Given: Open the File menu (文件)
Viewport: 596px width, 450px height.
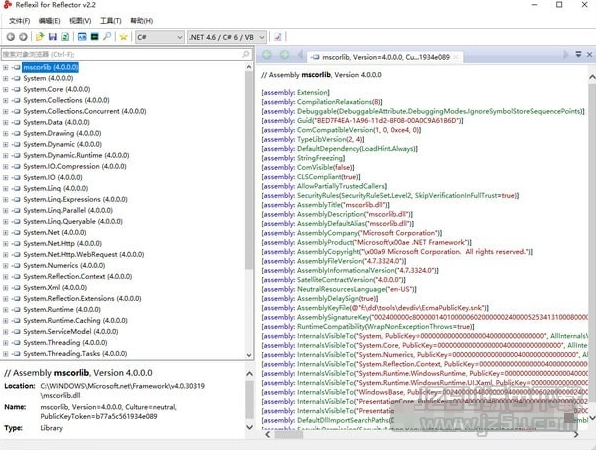Looking at the screenshot, I should click(x=19, y=21).
